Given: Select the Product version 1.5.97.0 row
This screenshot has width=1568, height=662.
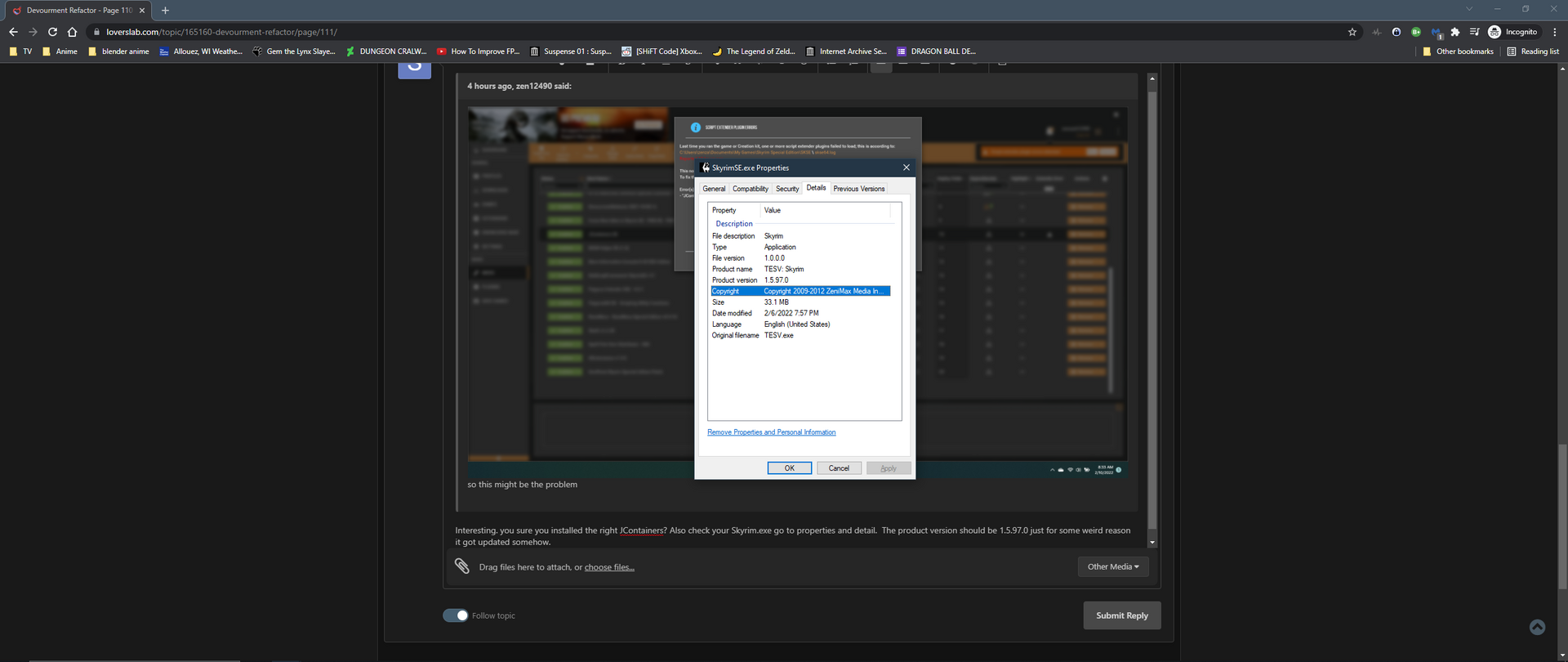Looking at the screenshot, I should tap(800, 280).
